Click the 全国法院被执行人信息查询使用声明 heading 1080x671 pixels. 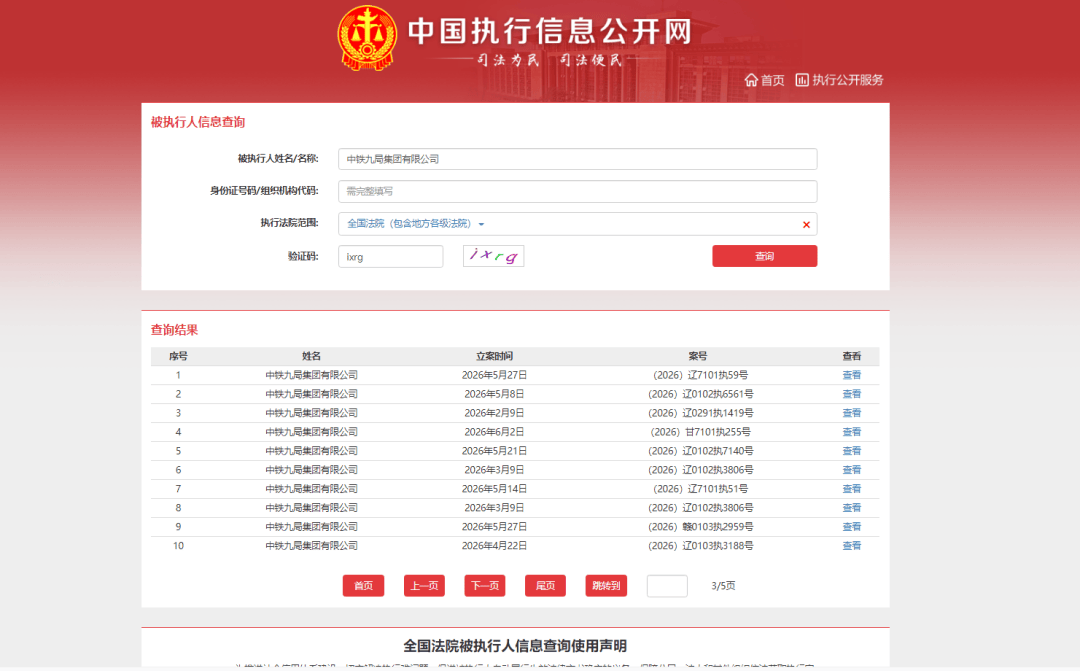tap(515, 646)
